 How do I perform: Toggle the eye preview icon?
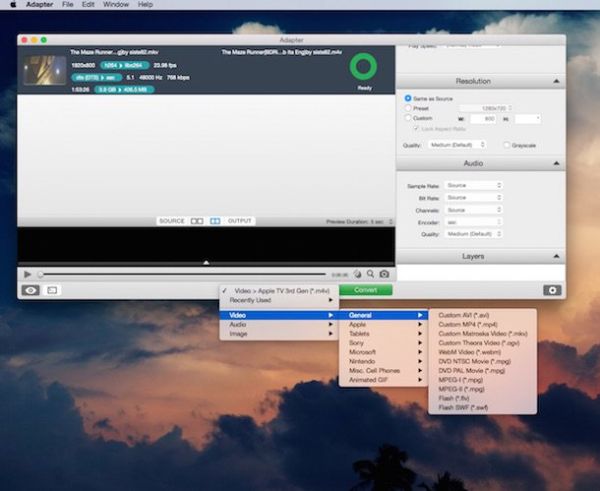click(x=31, y=290)
